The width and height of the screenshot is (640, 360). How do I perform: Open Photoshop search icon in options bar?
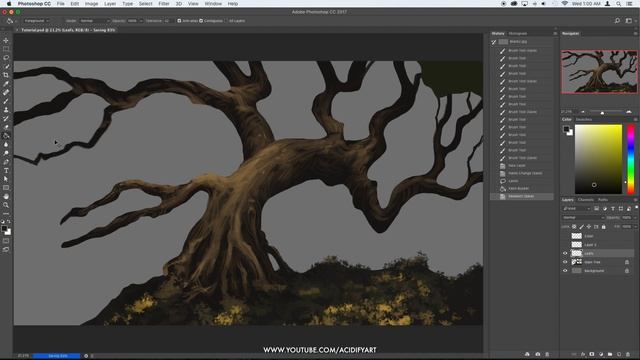point(617,21)
